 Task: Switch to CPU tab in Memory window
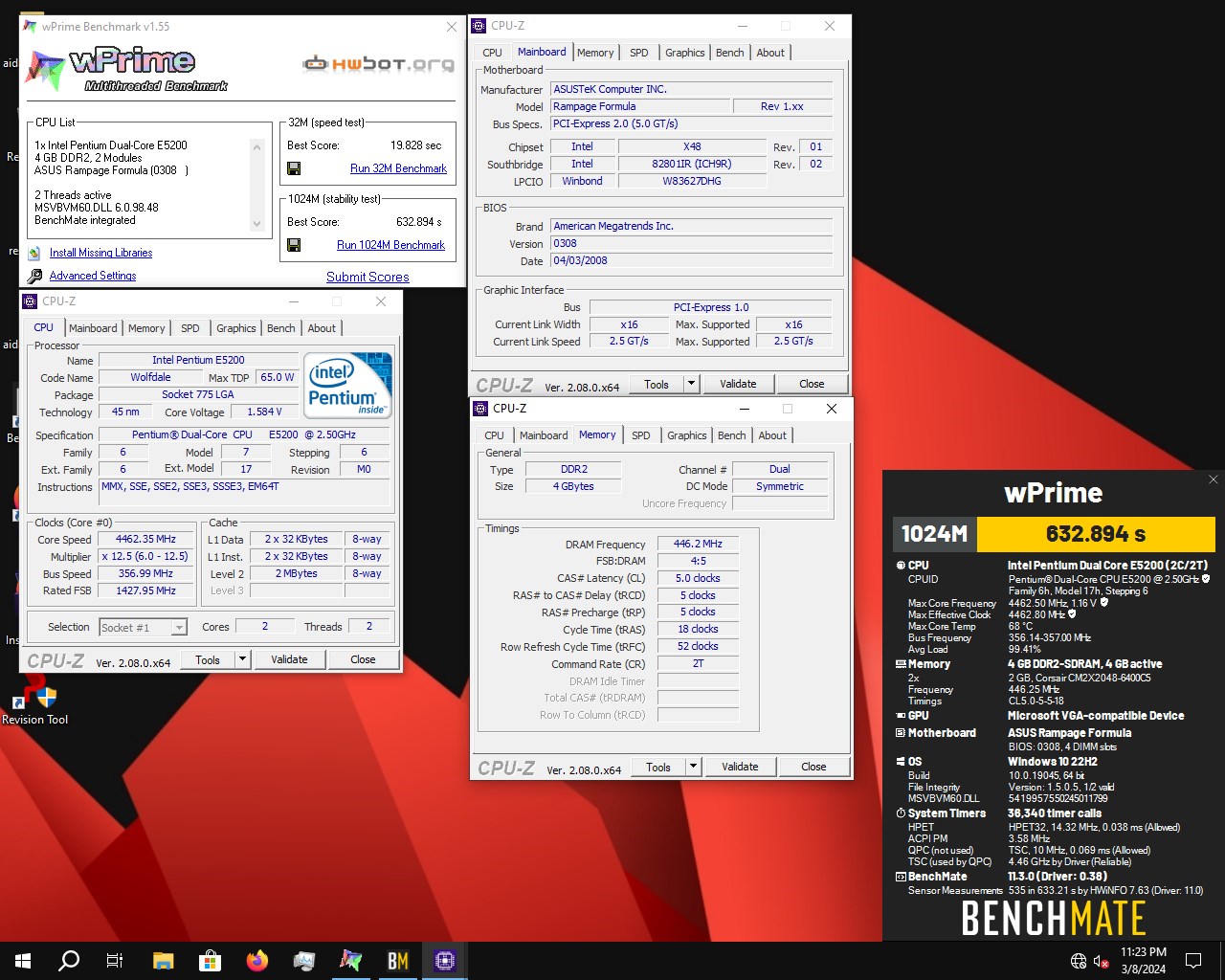point(494,435)
